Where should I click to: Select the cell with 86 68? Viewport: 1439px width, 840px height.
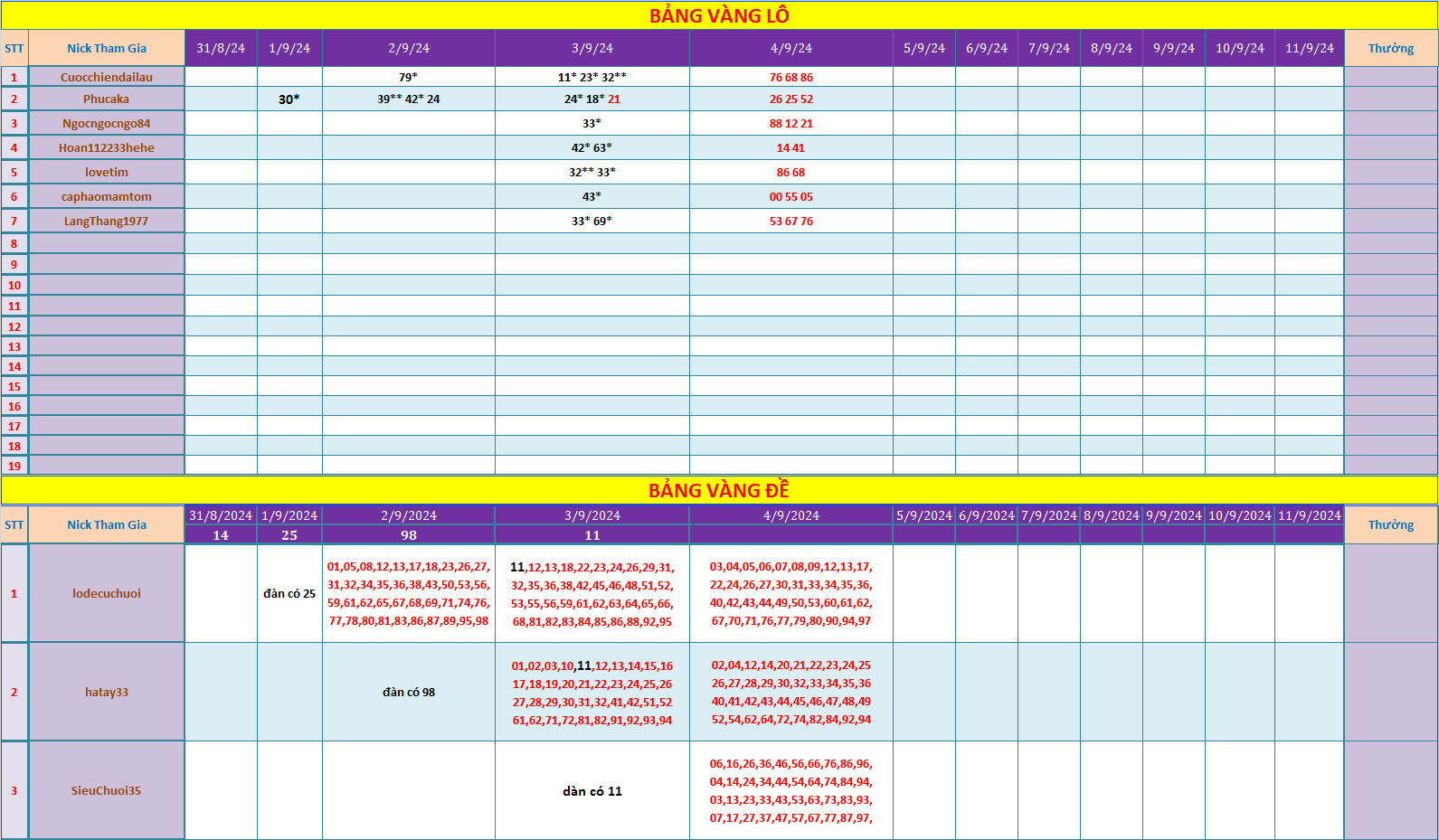[791, 172]
